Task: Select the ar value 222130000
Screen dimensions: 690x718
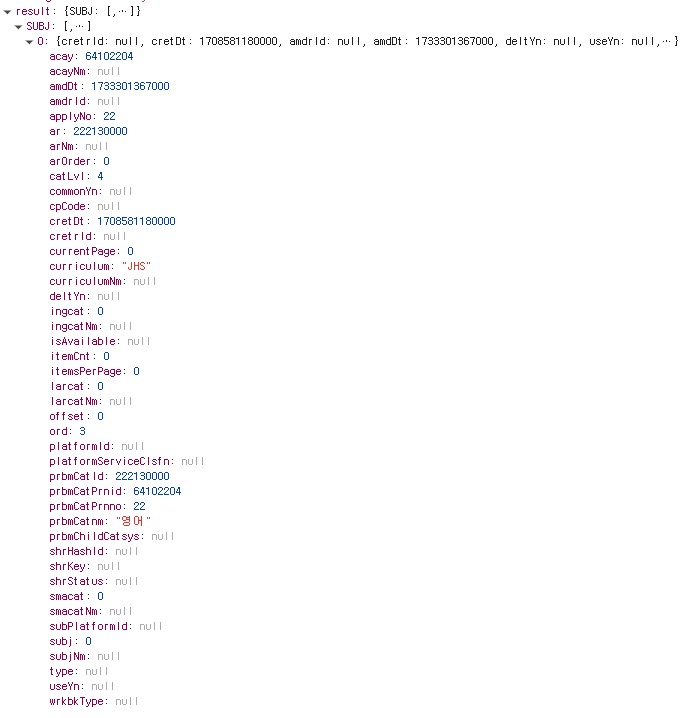Action: coord(100,131)
